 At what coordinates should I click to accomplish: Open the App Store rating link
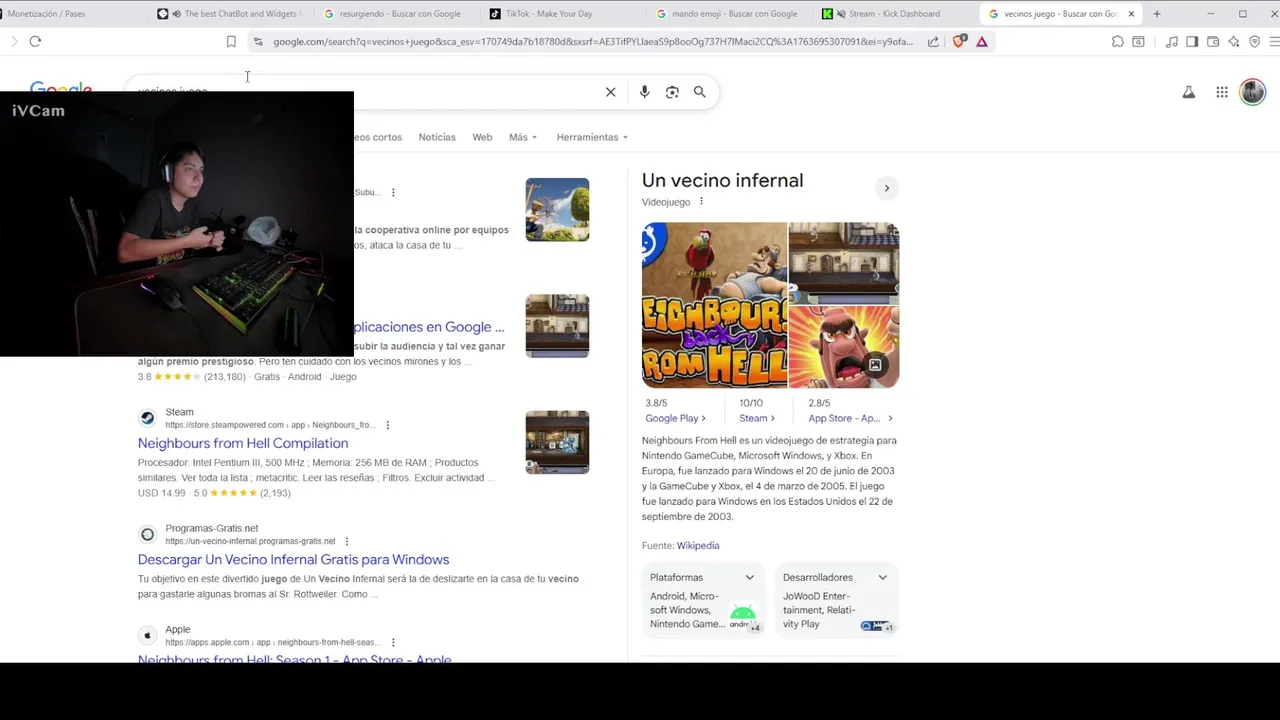(850, 418)
